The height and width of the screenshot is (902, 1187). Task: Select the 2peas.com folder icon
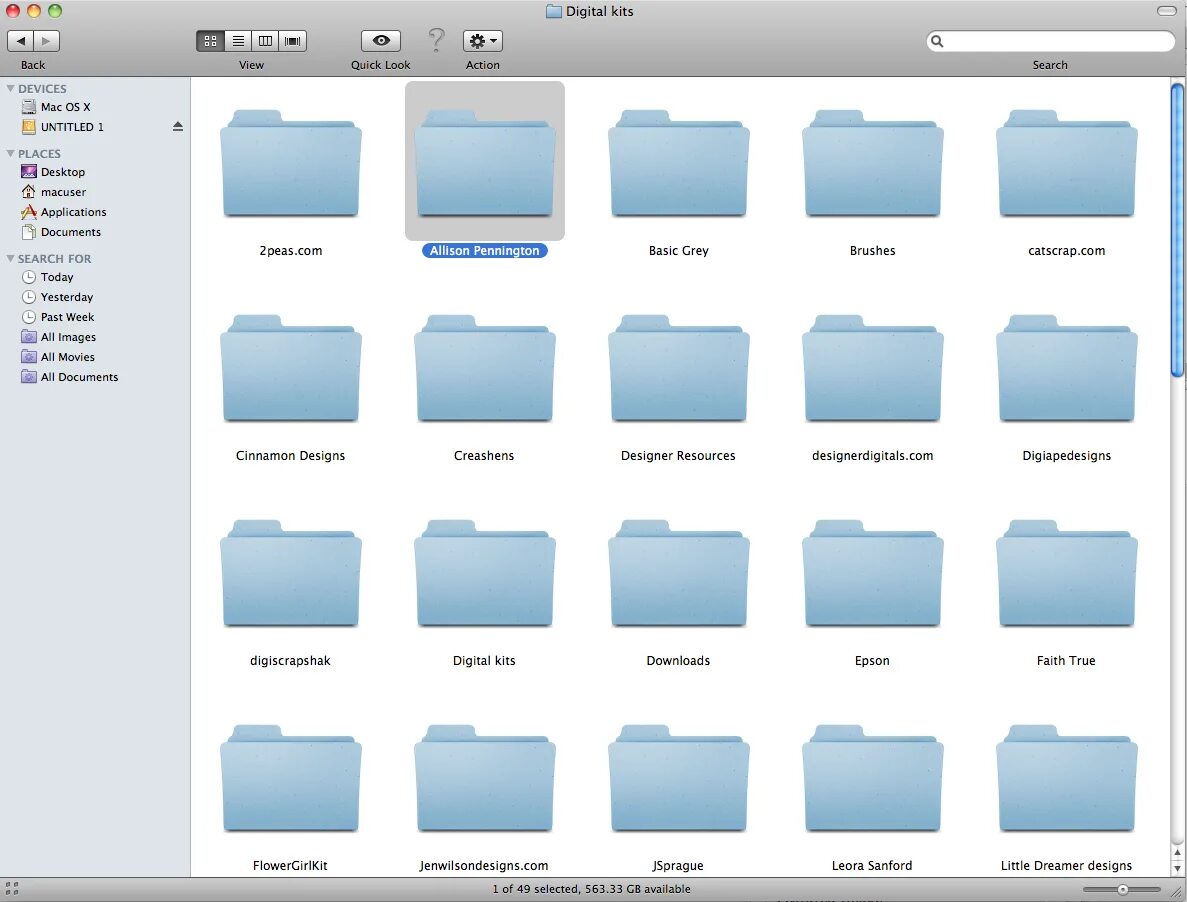click(291, 163)
